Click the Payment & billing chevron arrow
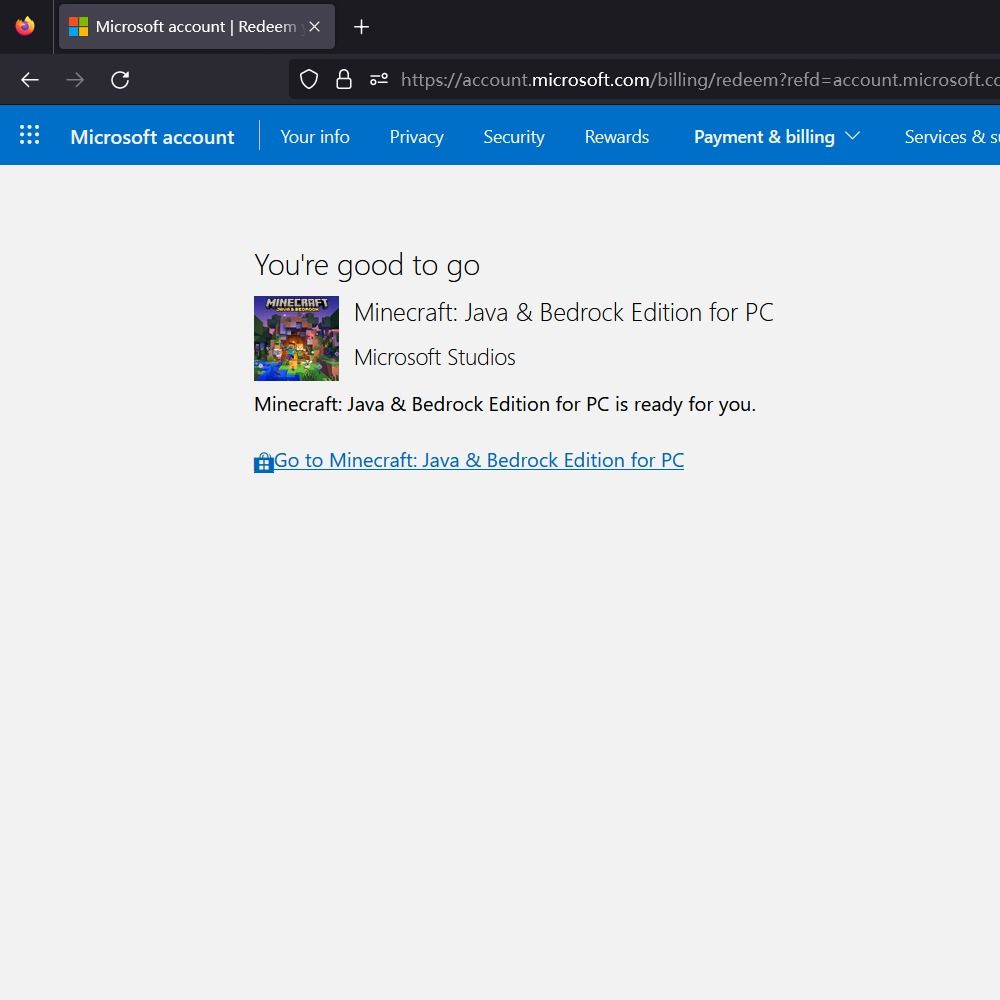This screenshot has width=1000, height=1000. click(x=853, y=136)
